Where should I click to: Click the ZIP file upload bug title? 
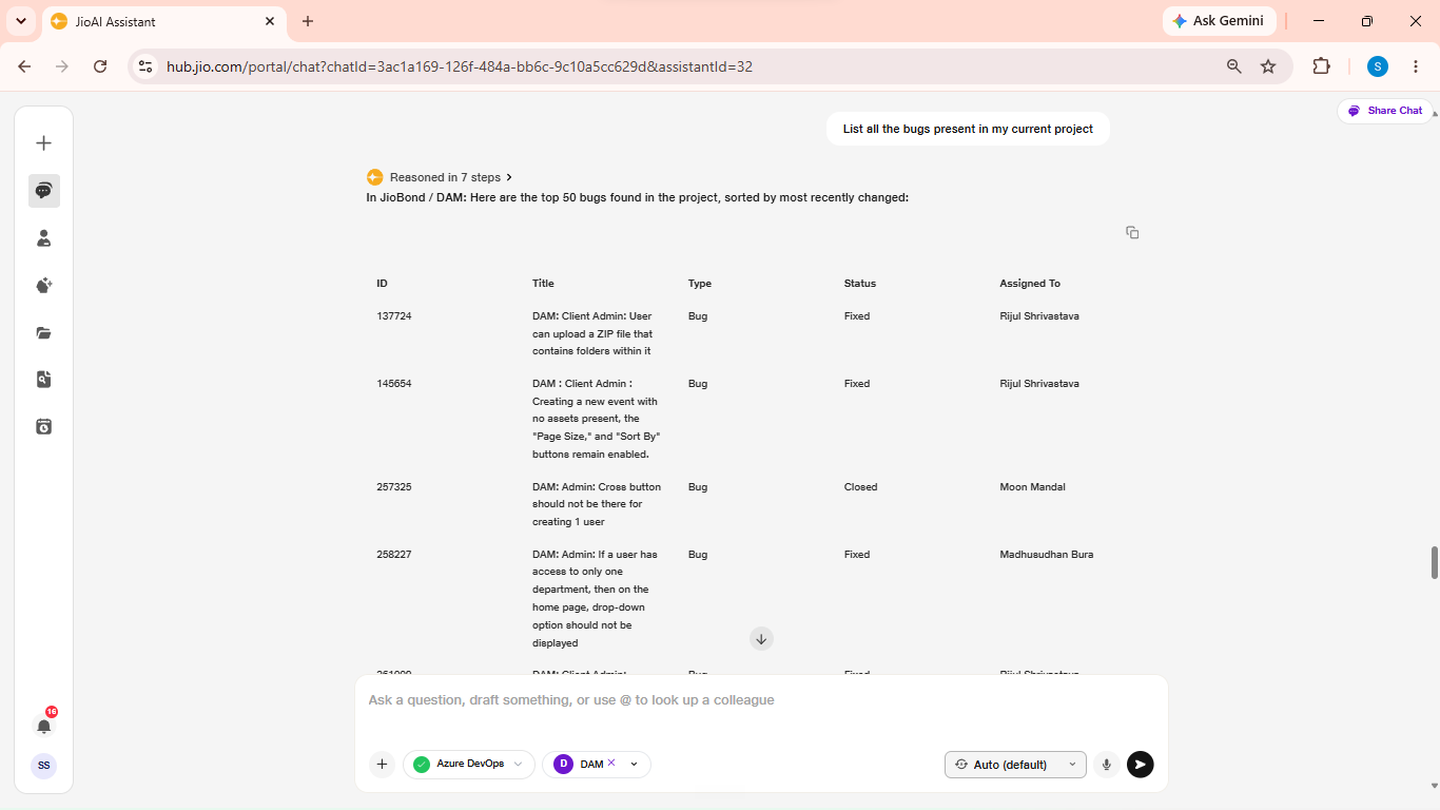(593, 334)
